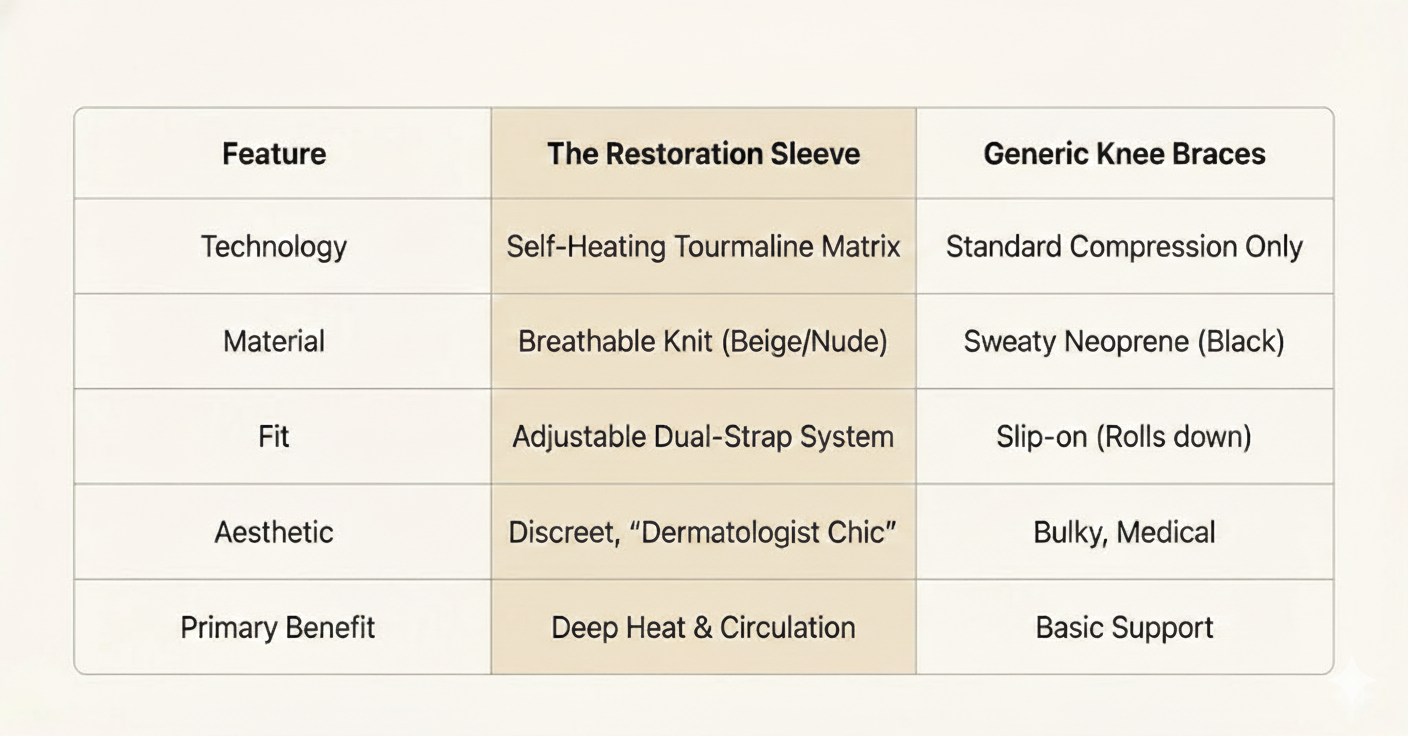Select the "Sweaty Neoprene (Black)" cell
This screenshot has width=1408, height=736.
(x=1124, y=342)
